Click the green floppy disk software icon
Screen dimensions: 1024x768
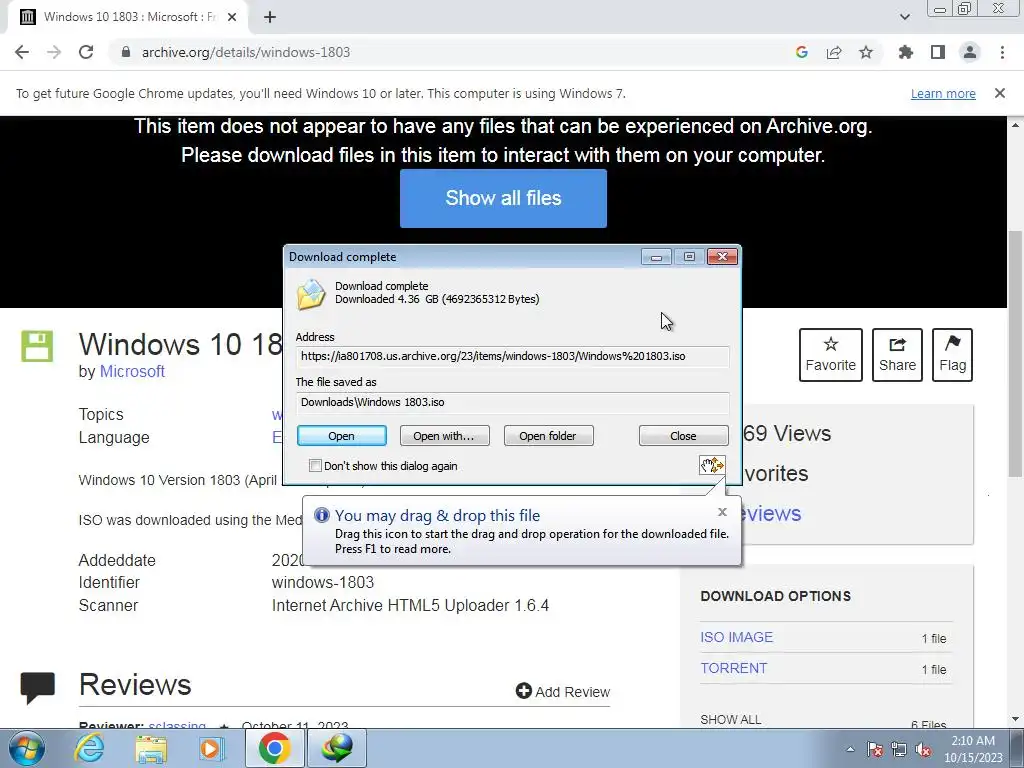37,346
